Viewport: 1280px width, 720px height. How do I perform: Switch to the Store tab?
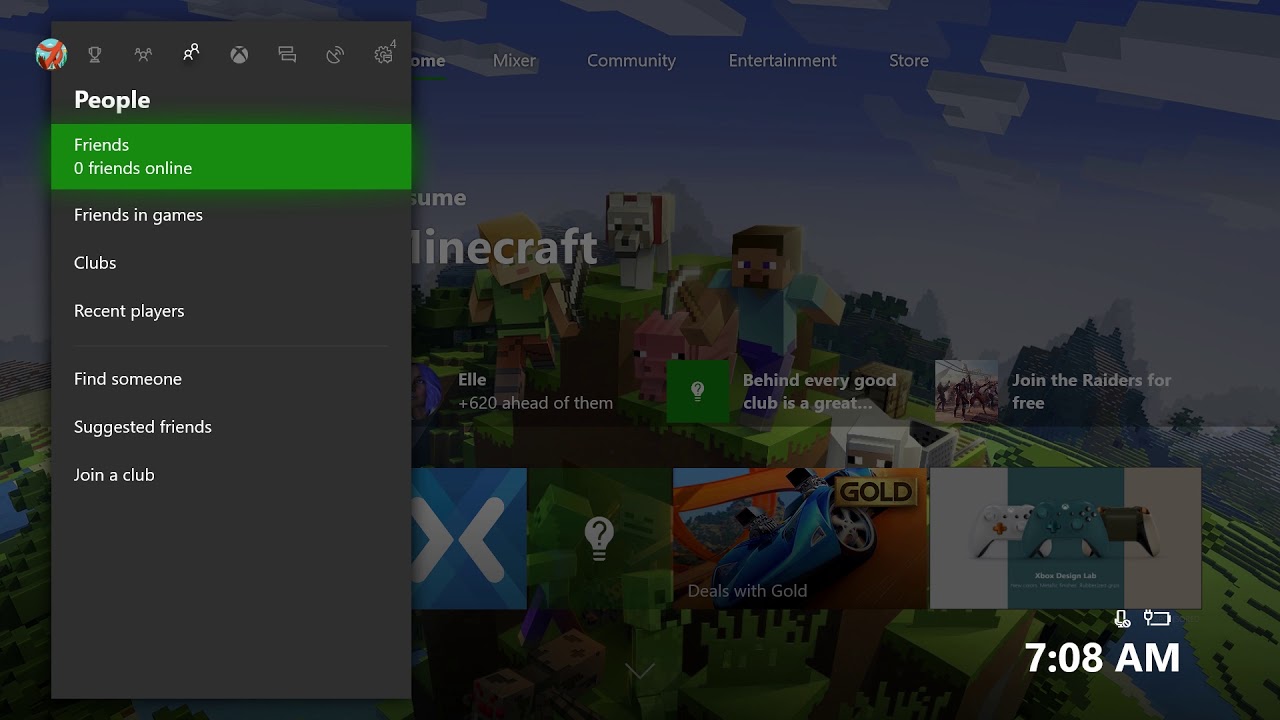[909, 60]
